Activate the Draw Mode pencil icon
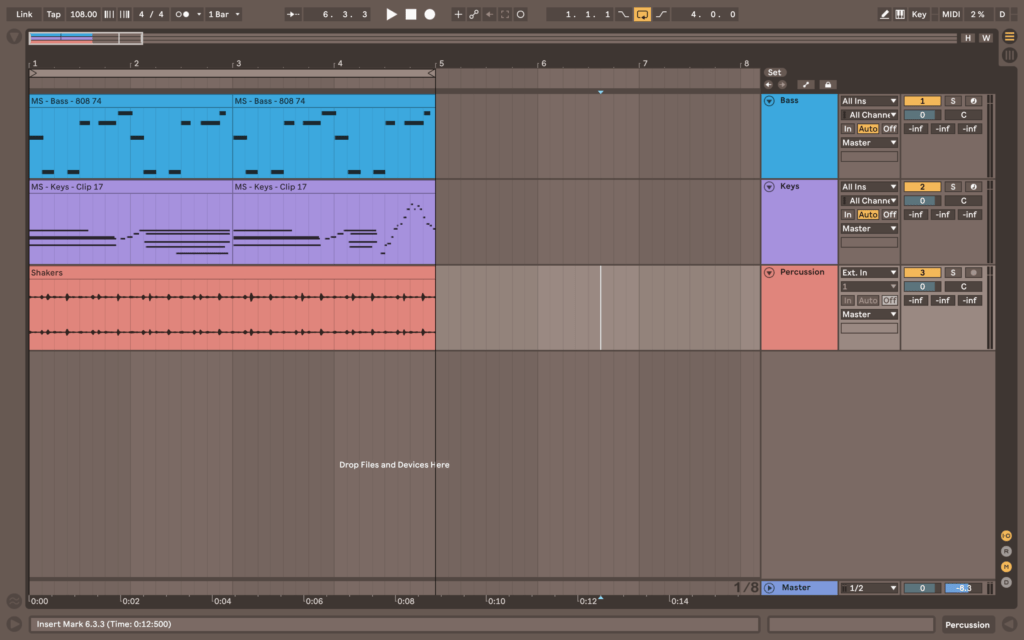The image size is (1024, 640). (884, 14)
